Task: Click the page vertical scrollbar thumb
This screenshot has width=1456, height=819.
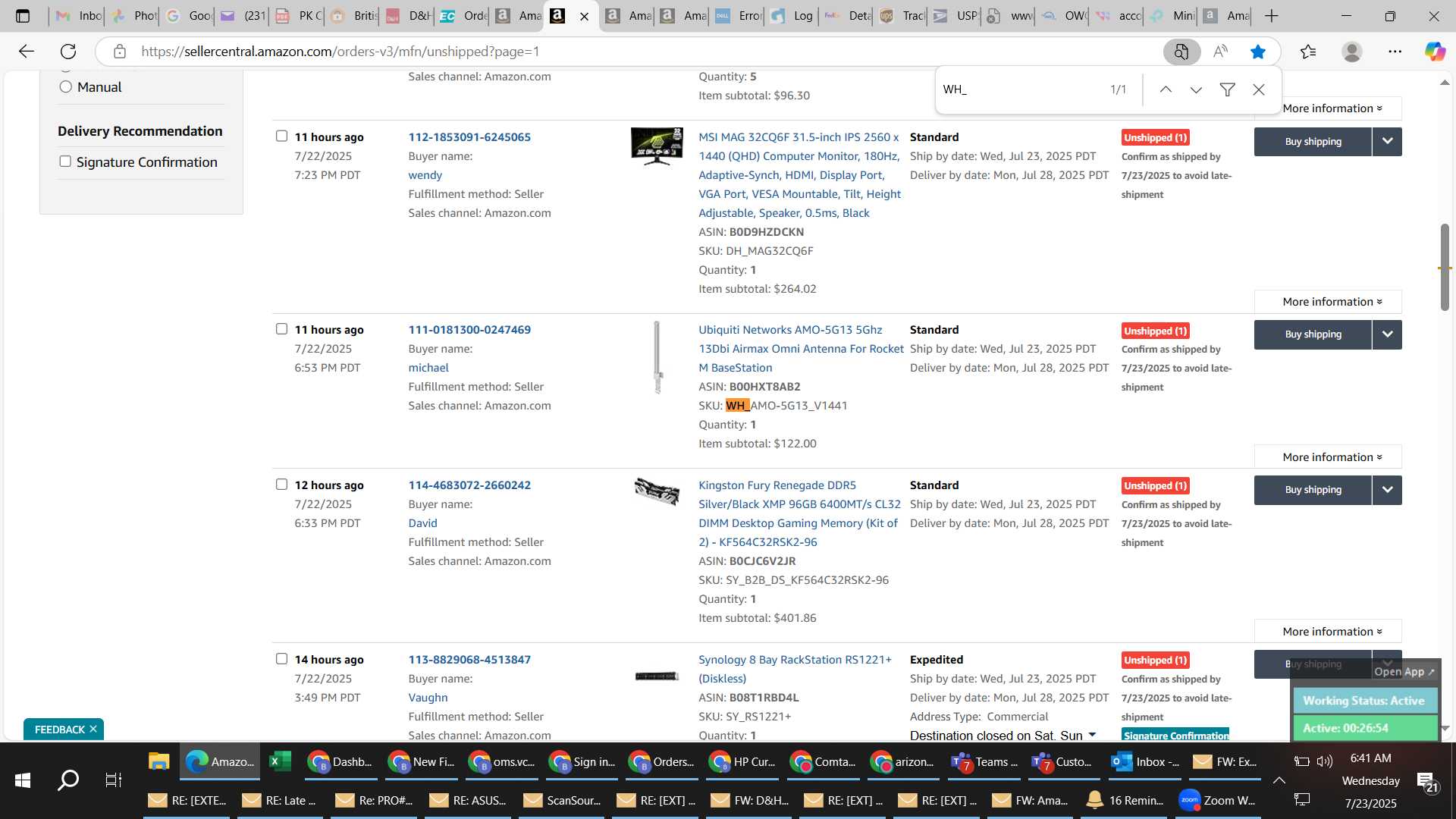Action: (1445, 268)
